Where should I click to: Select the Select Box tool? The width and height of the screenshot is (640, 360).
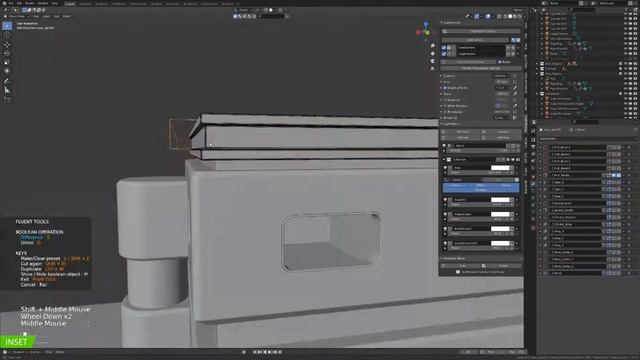[x=7, y=26]
